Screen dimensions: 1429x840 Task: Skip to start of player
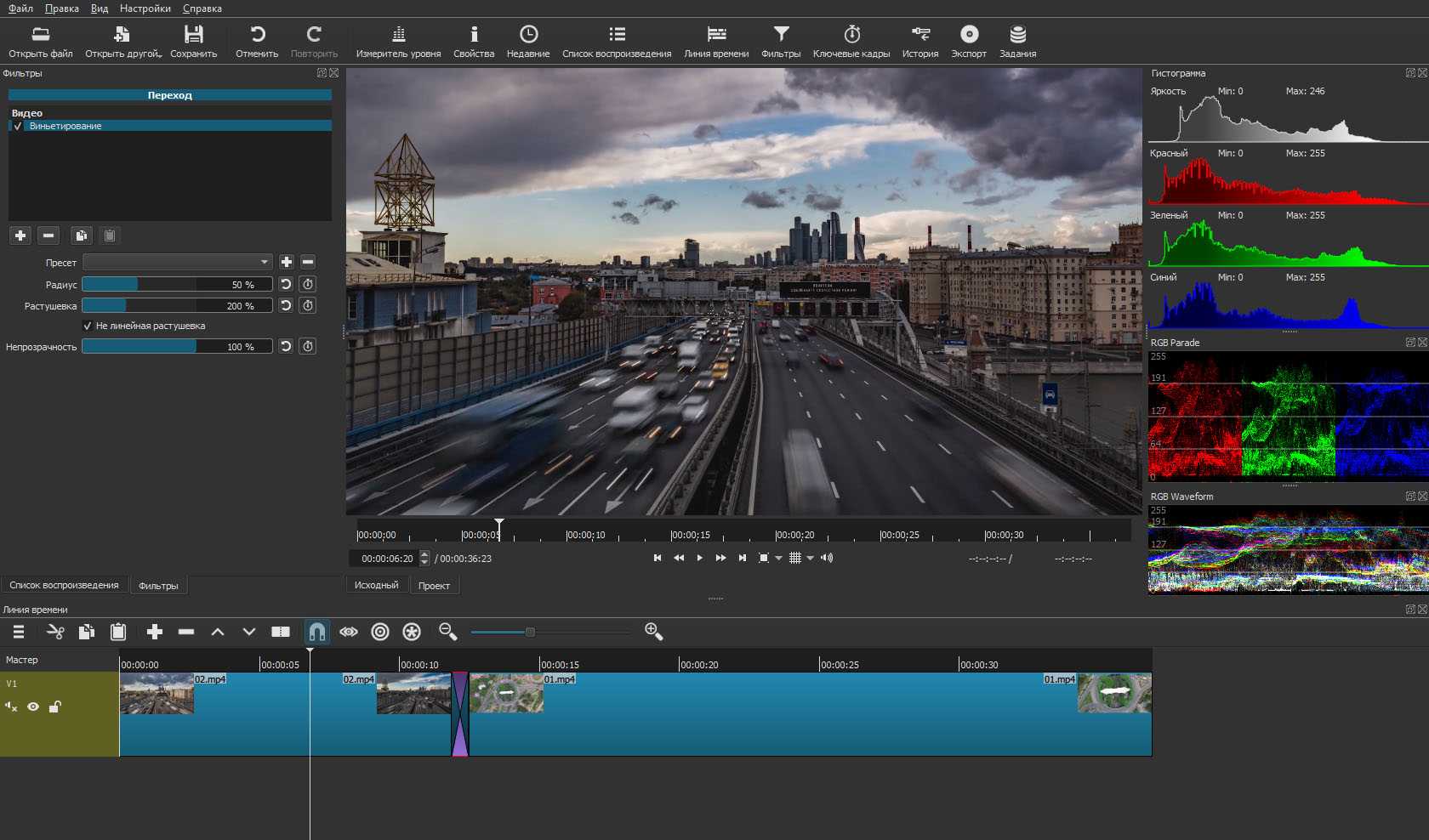(x=657, y=558)
